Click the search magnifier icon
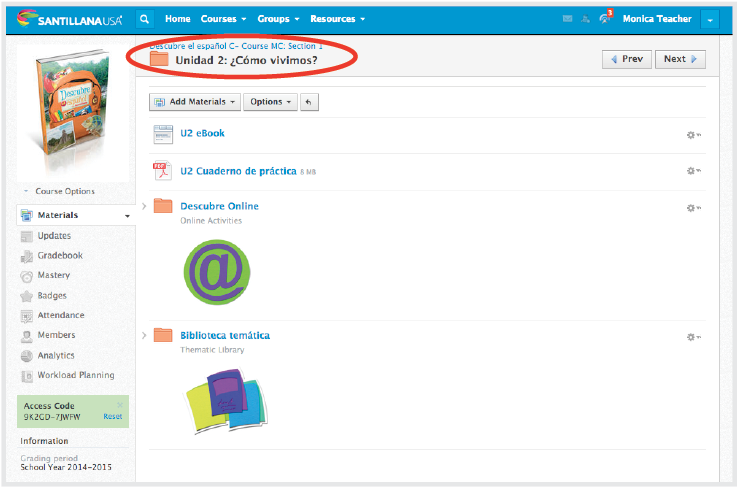Viewport: 738px width, 488px height. (144, 19)
